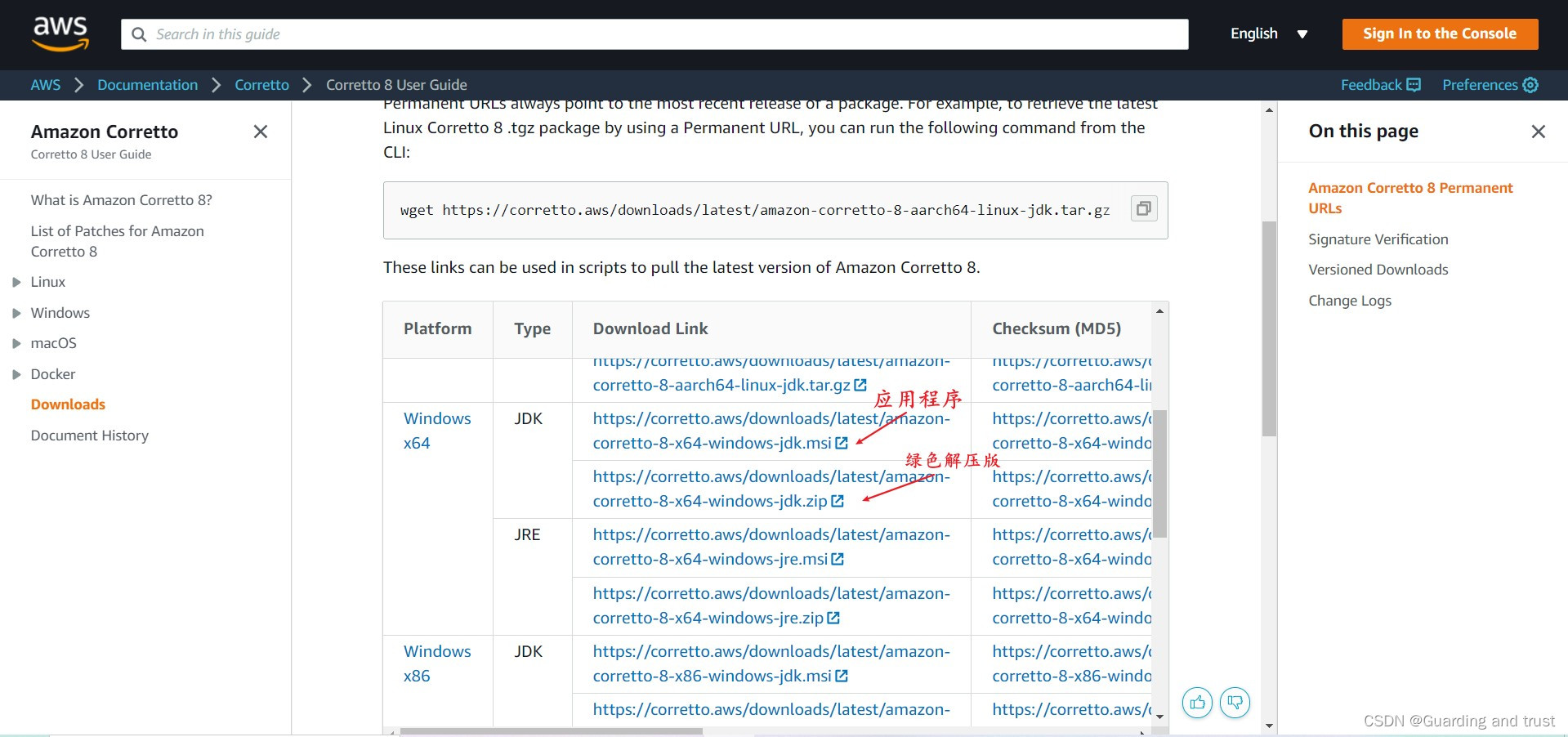Viewport: 1568px width, 737px height.
Task: Click external-link icon after aarch64-linux-jdk.tar.gz
Action: coord(860,385)
